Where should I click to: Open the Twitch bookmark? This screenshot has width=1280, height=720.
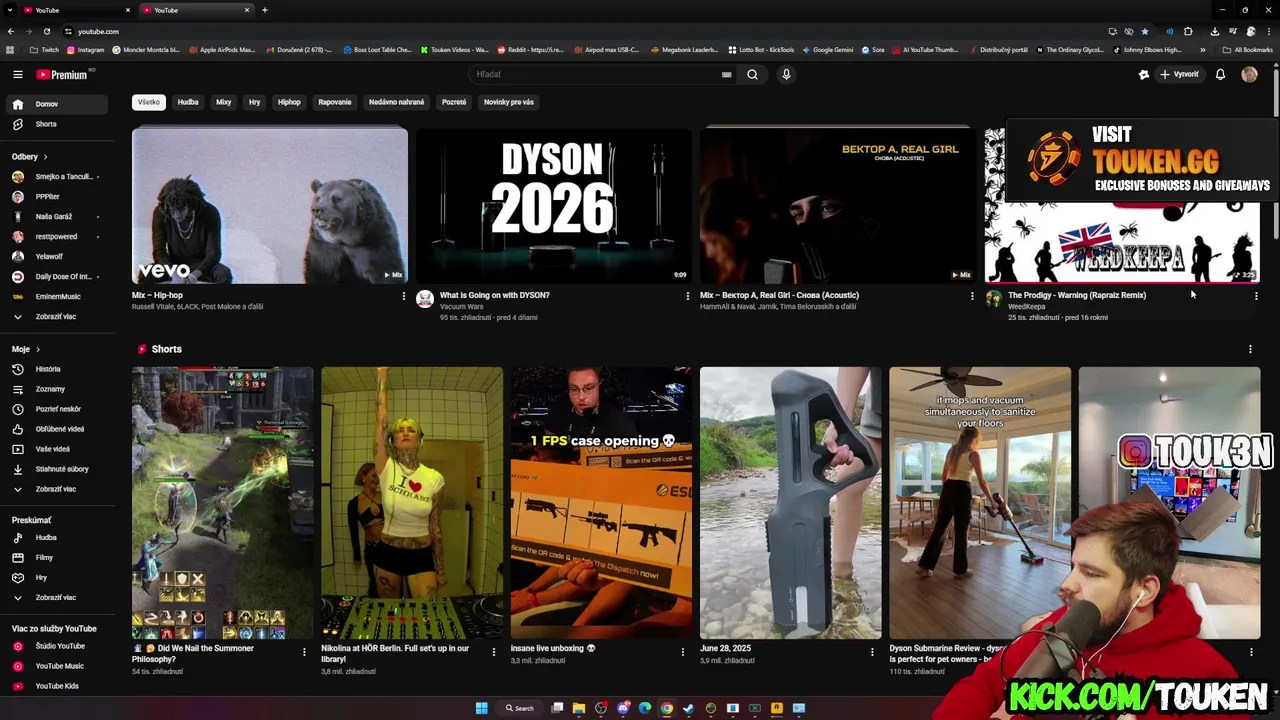(45, 50)
